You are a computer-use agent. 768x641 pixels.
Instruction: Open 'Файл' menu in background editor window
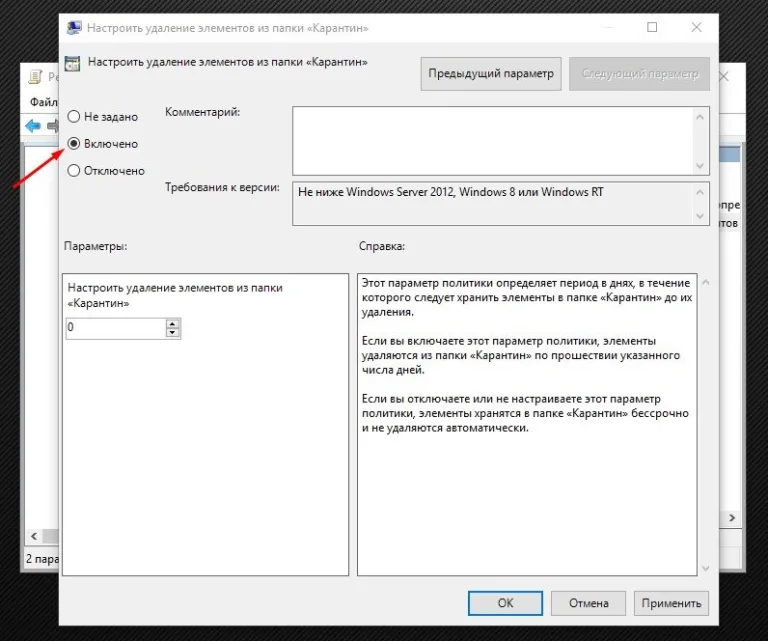pyautogui.click(x=44, y=102)
